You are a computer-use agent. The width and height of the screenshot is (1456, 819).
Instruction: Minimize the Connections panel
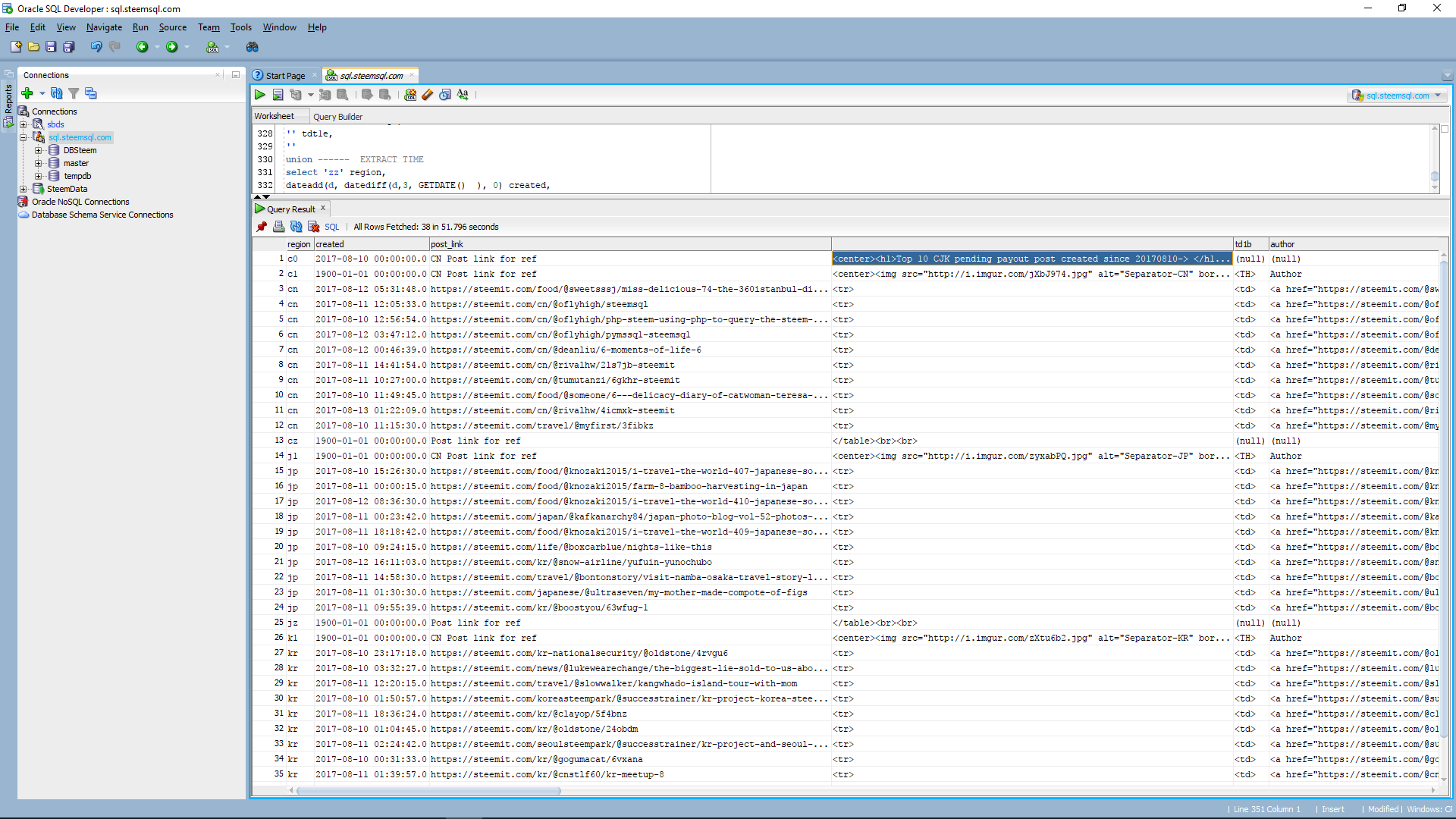pyautogui.click(x=236, y=75)
